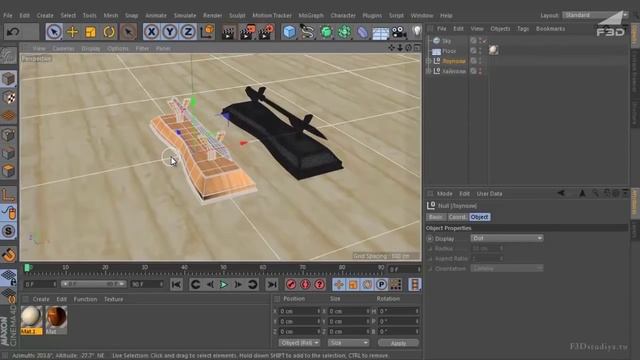
Task: Open the Size mode dropdown
Action: point(349,342)
